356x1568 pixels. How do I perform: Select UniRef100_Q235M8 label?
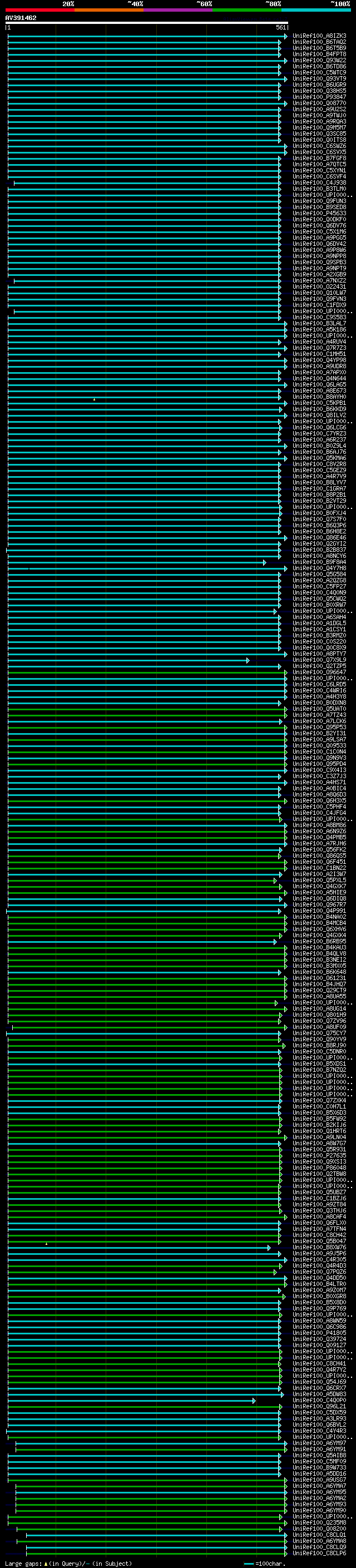click(x=319, y=1522)
